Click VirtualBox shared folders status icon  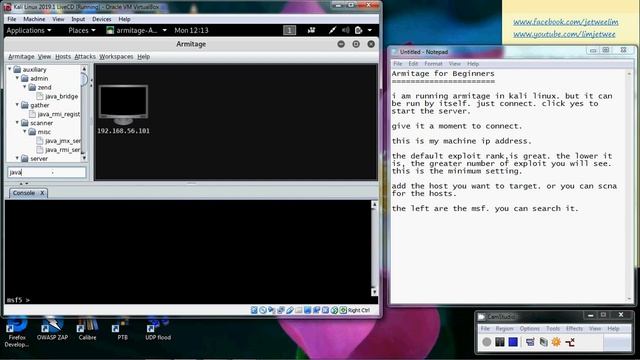coord(299,310)
